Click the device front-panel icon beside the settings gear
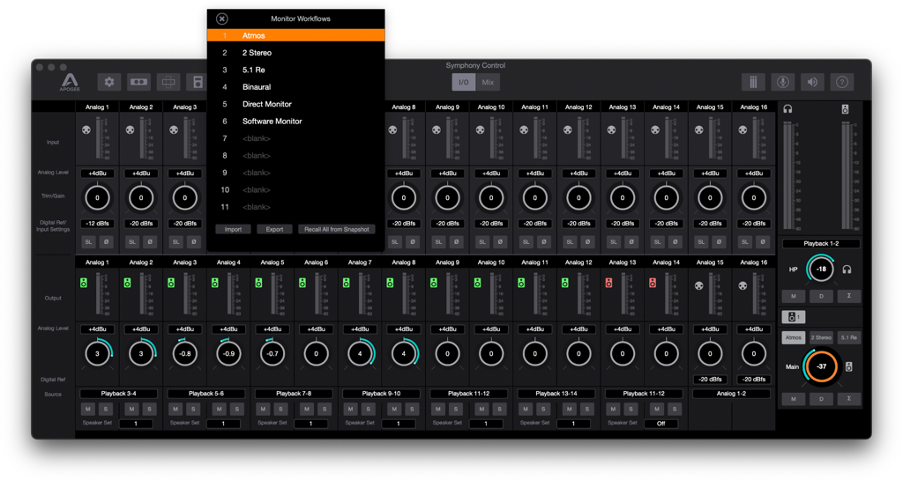The image size is (902, 480). coord(139,82)
